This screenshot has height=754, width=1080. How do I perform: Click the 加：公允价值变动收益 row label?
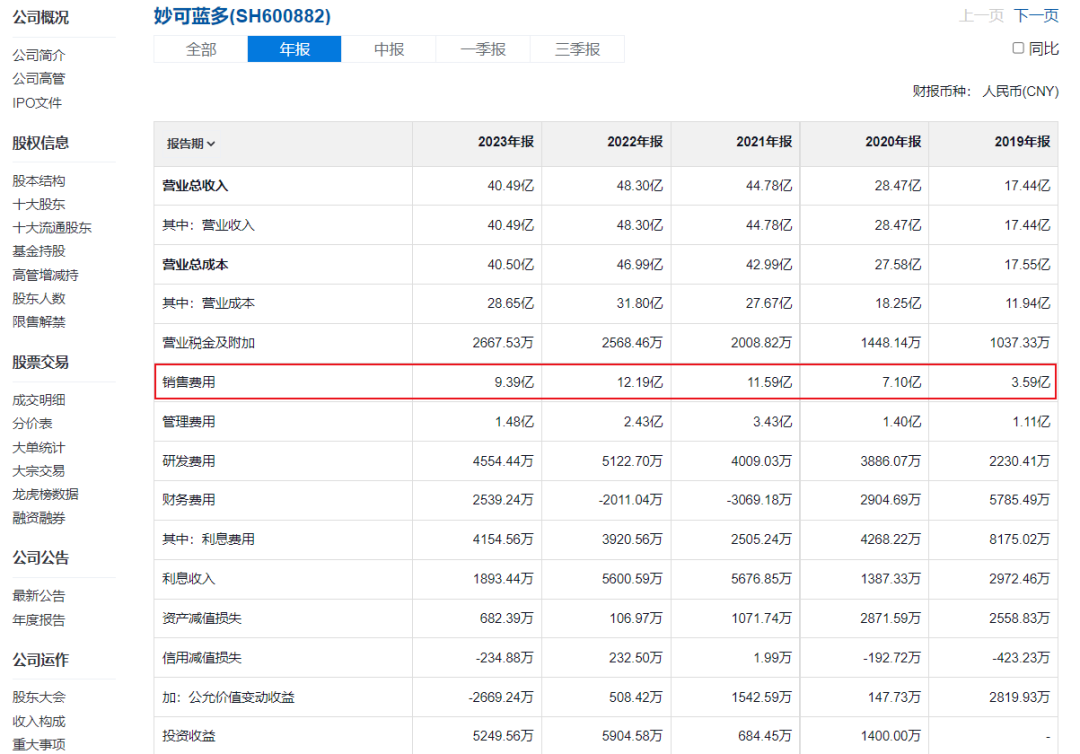pos(228,698)
